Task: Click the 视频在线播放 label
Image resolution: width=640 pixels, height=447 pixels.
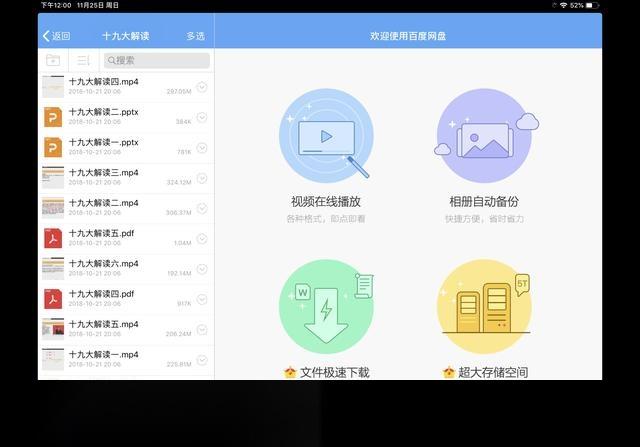Action: 326,201
